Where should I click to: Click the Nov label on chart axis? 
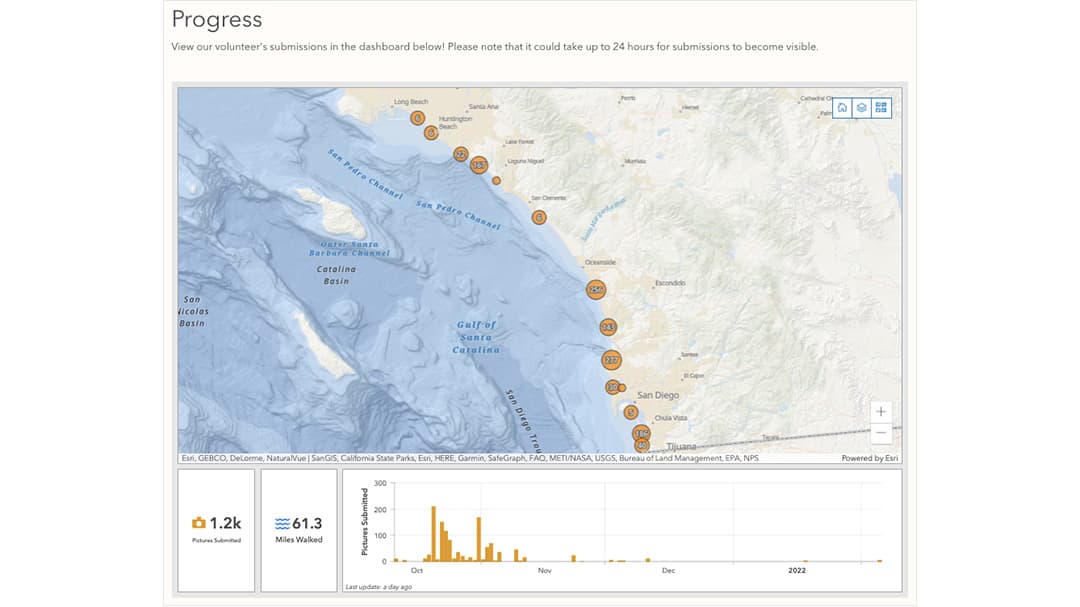tap(544, 571)
